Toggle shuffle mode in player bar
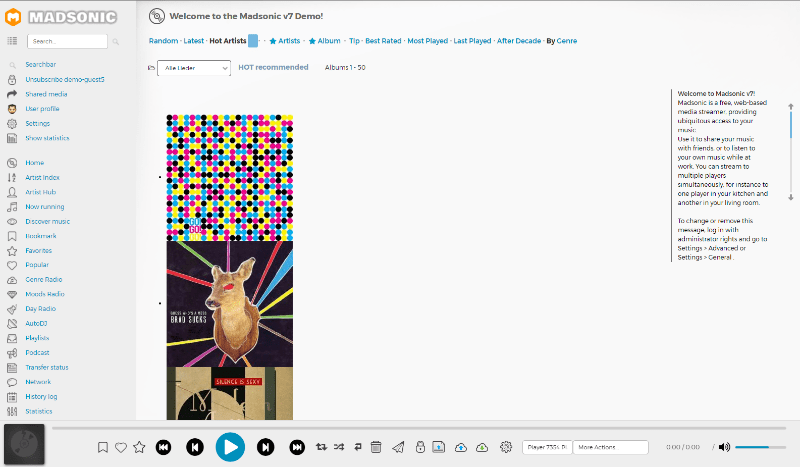 pyautogui.click(x=339, y=447)
